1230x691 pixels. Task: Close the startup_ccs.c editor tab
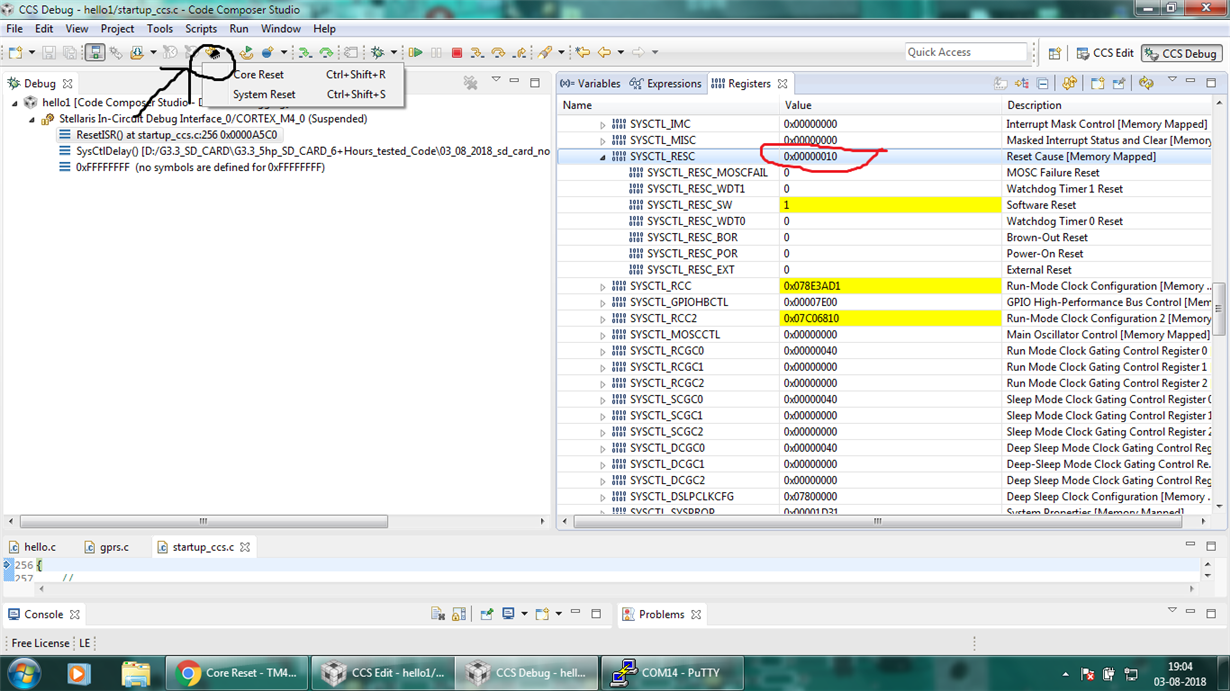(245, 547)
